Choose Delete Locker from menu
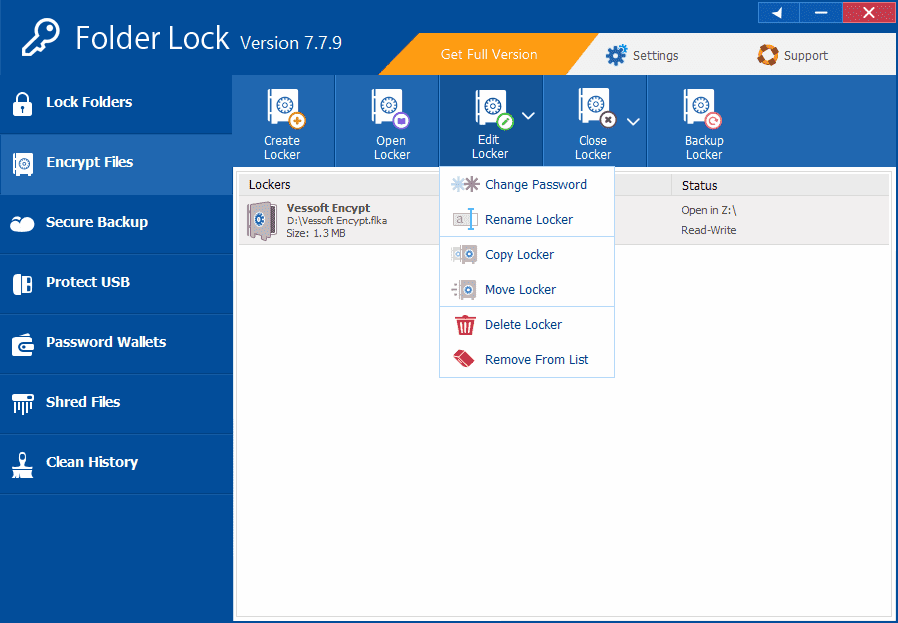The image size is (898, 623). (527, 324)
